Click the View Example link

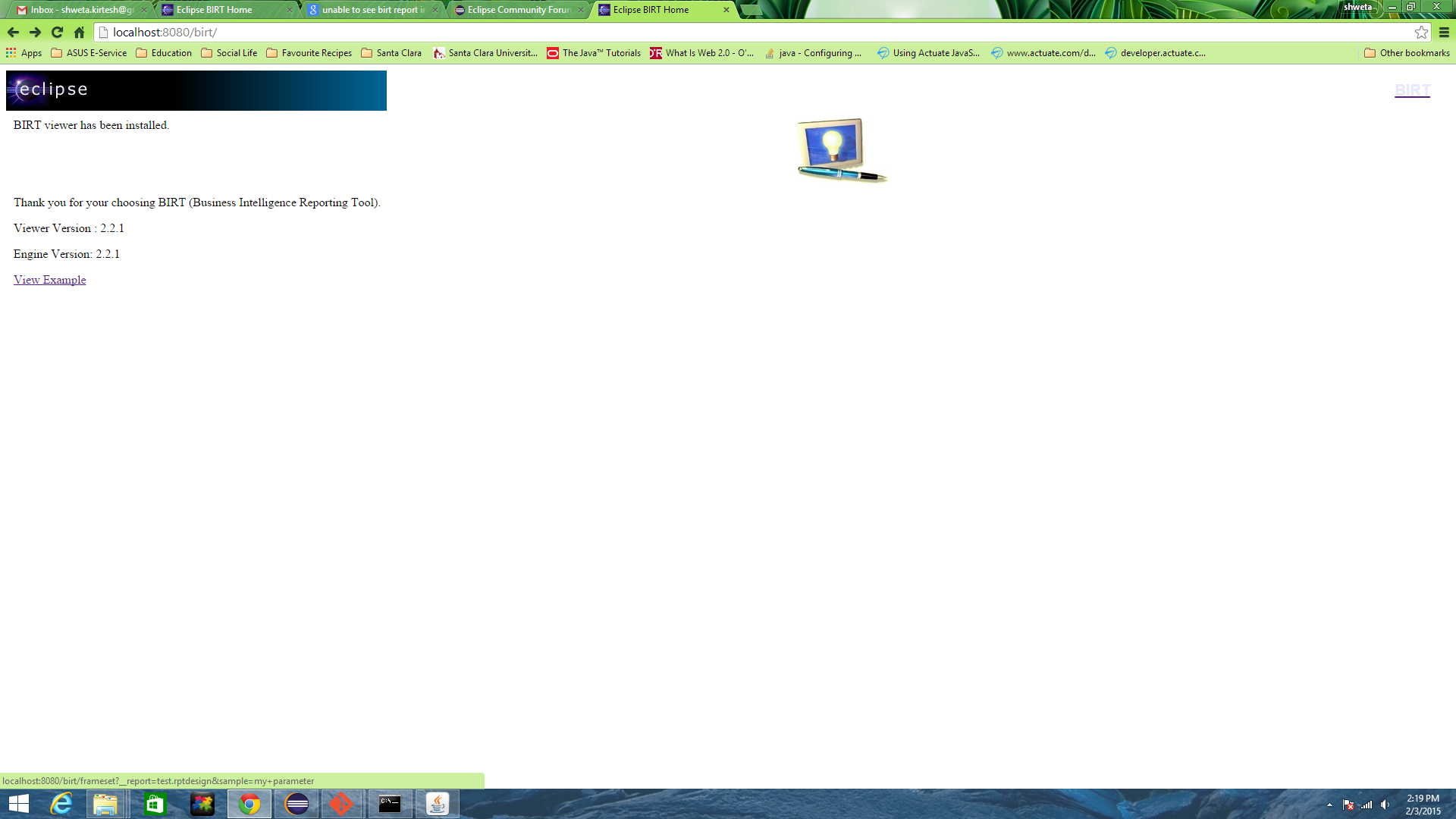pyautogui.click(x=49, y=280)
